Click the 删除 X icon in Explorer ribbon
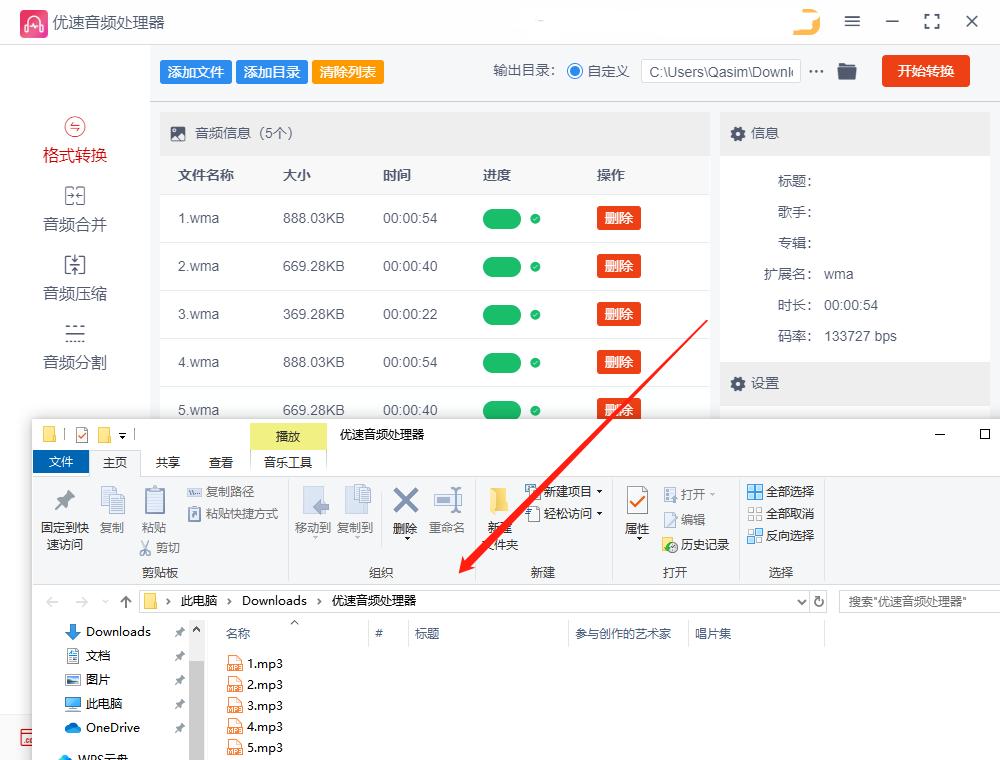Viewport: 1000px width, 760px height. coord(404,502)
